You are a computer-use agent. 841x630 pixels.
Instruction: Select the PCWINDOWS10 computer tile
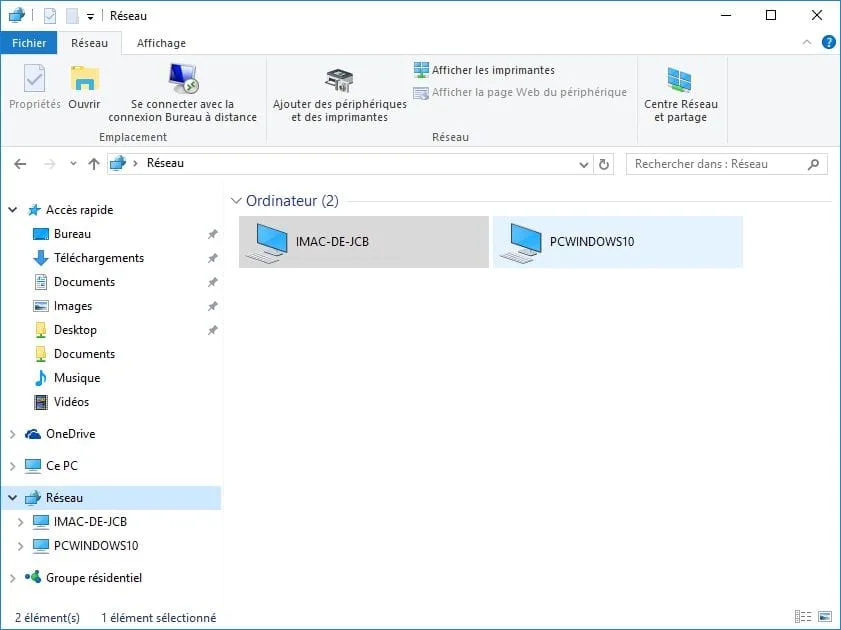click(x=618, y=242)
